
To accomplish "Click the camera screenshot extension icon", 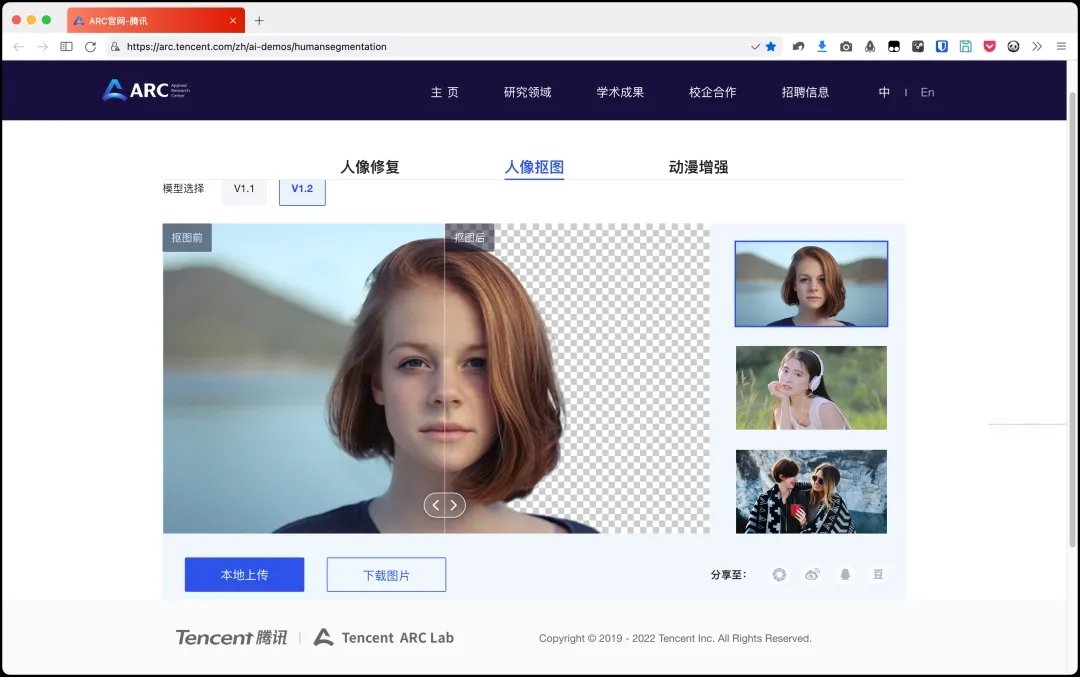I will [x=846, y=46].
